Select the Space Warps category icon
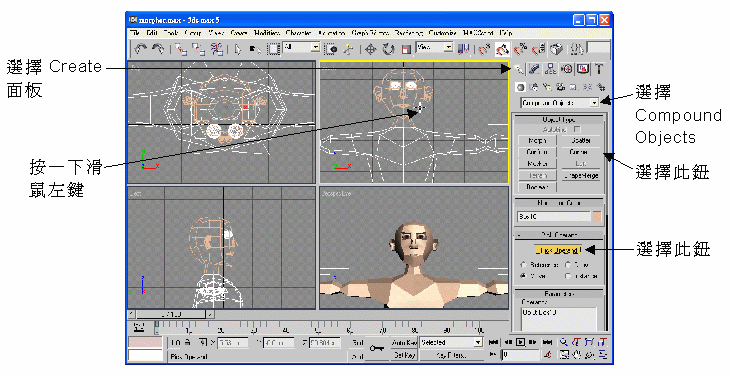730x376 pixels. (588, 87)
